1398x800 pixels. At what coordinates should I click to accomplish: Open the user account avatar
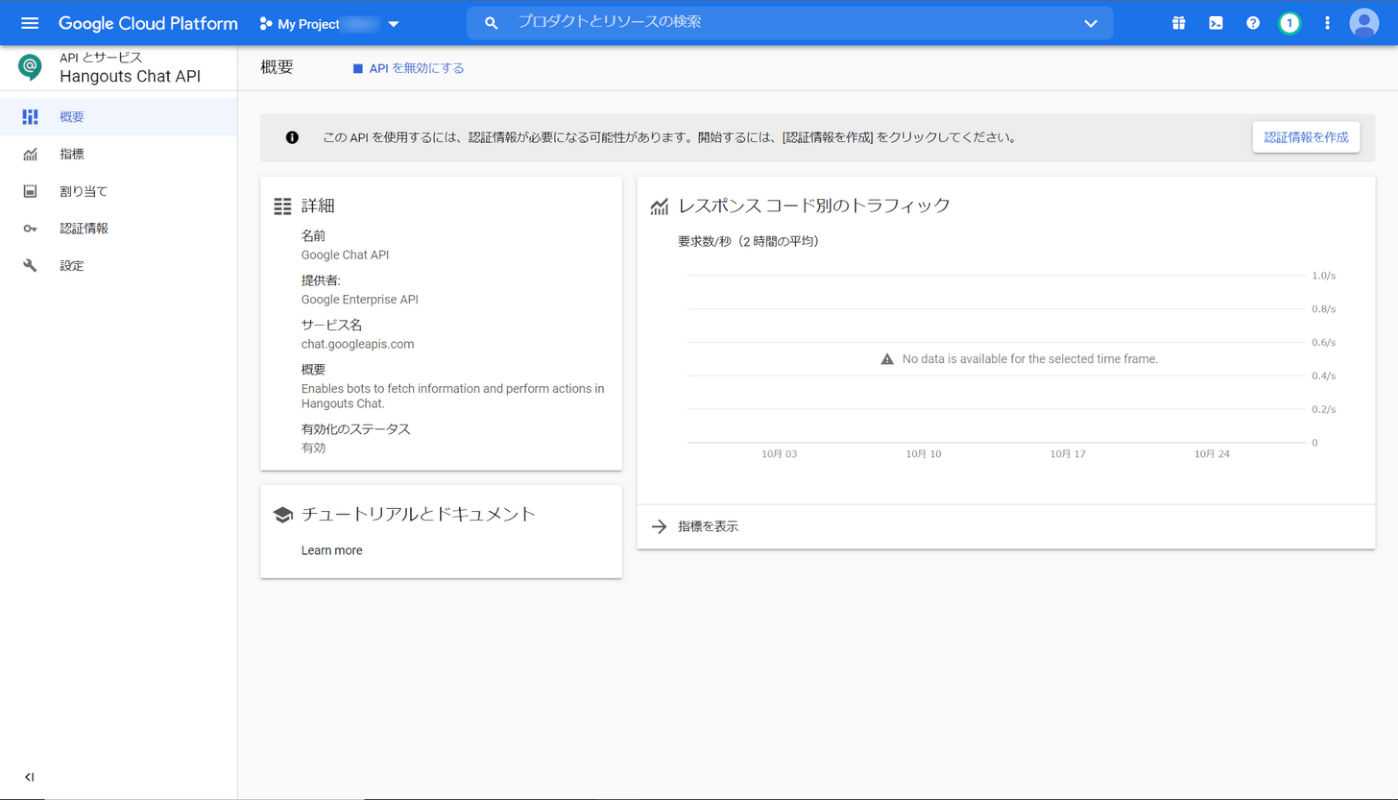1364,23
